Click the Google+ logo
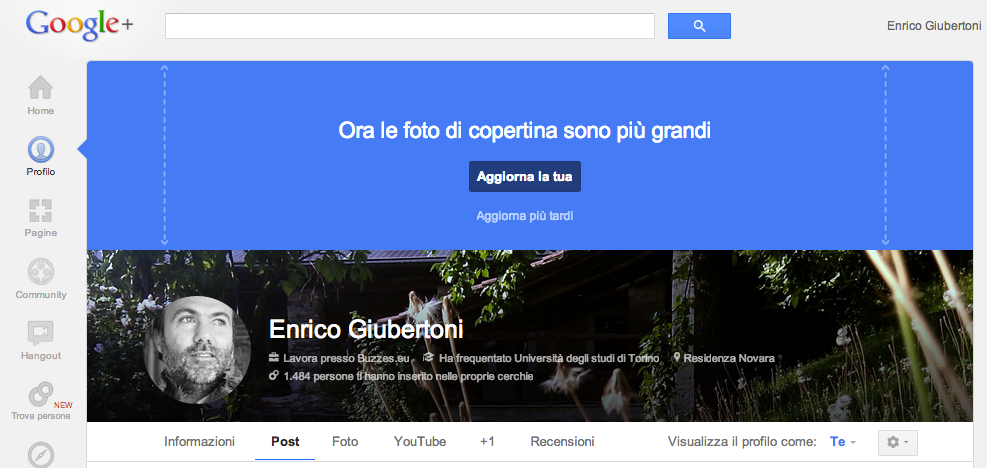The width and height of the screenshot is (987, 468). [x=79, y=26]
